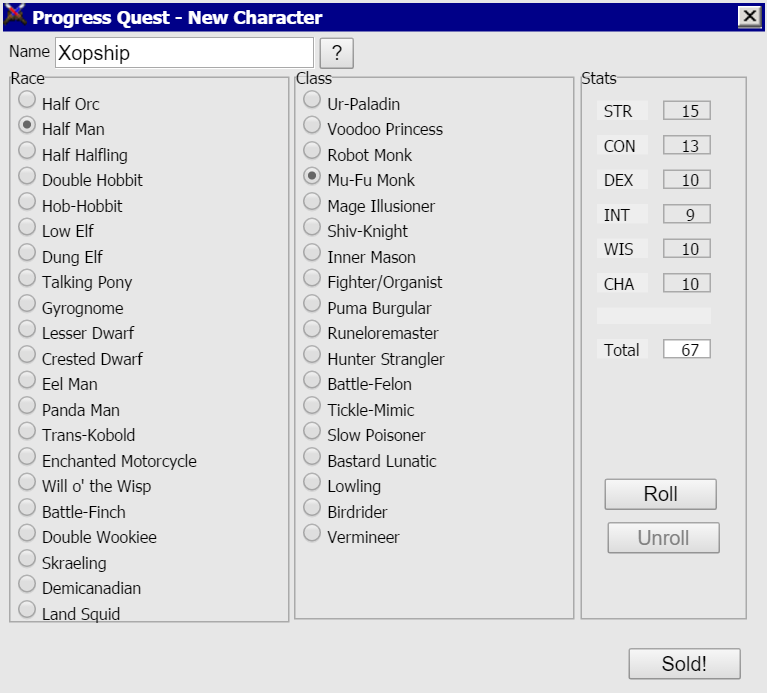Select Lesser Dwarf race

click(27, 329)
